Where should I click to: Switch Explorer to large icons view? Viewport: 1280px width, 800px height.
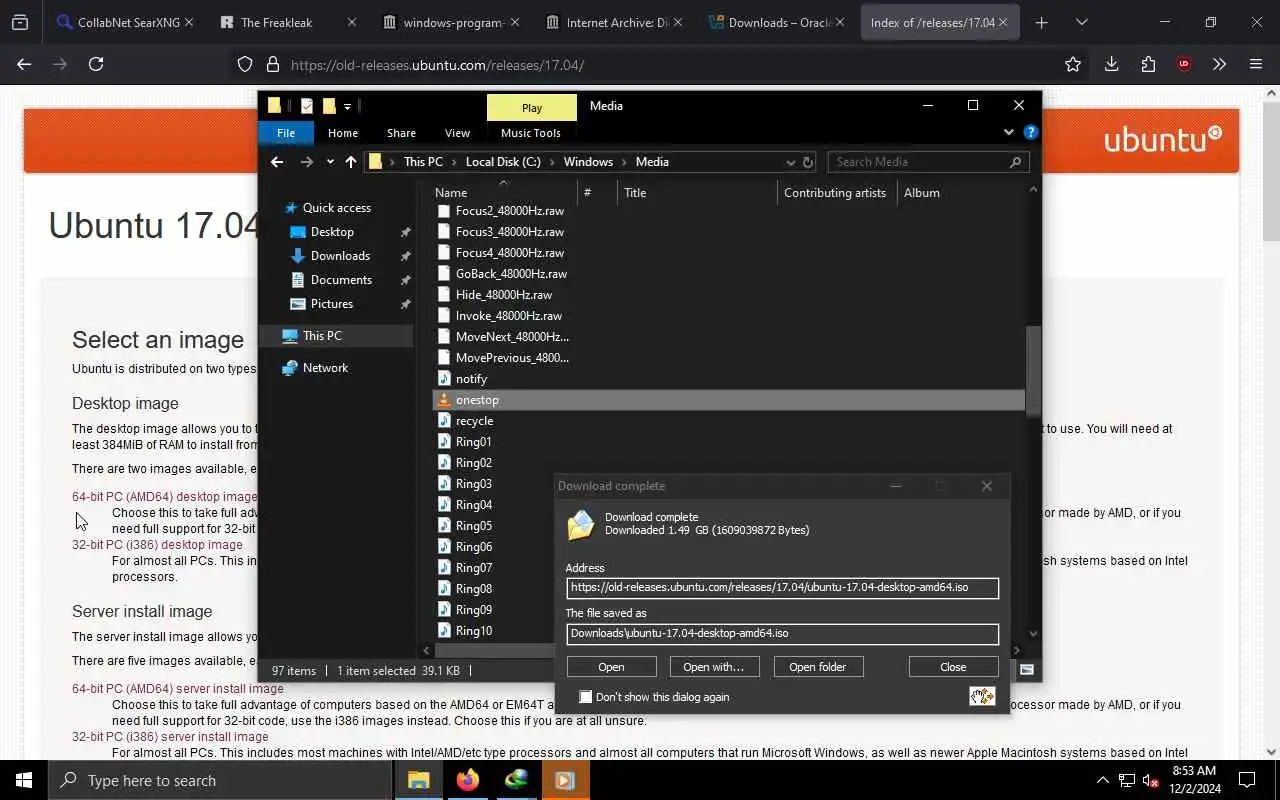pyautogui.click(x=1027, y=670)
